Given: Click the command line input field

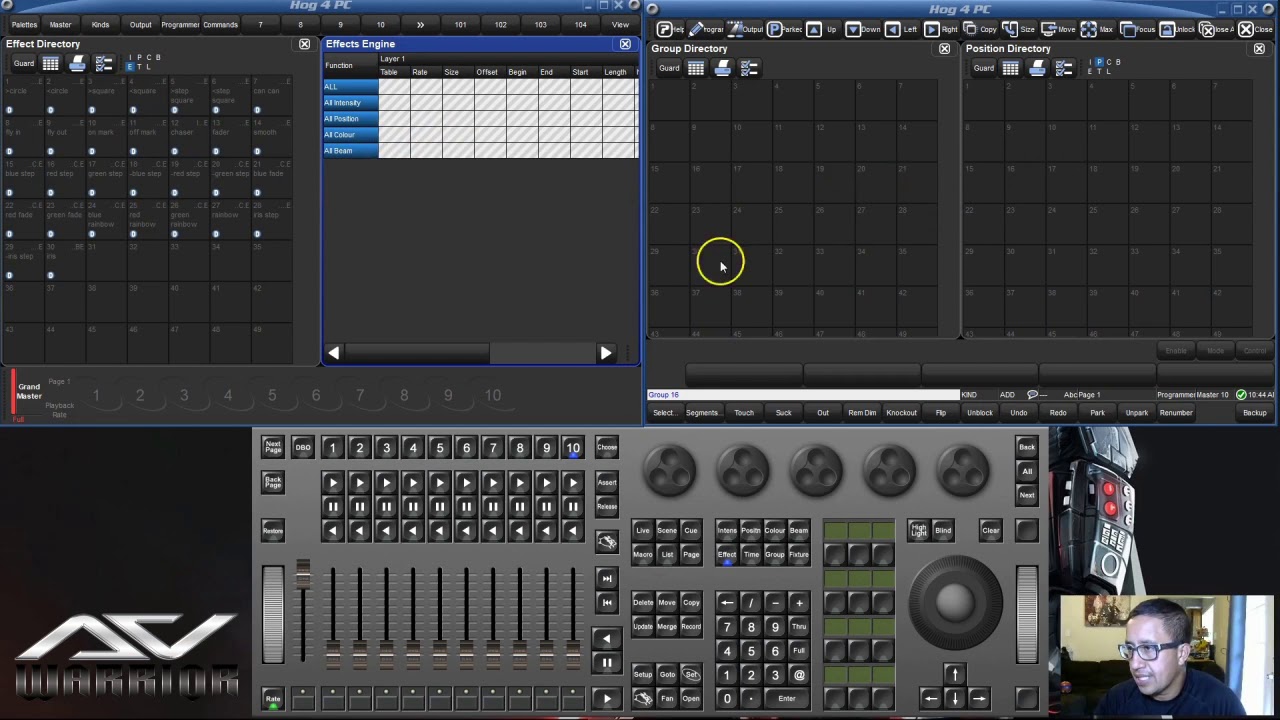Looking at the screenshot, I should (x=803, y=395).
